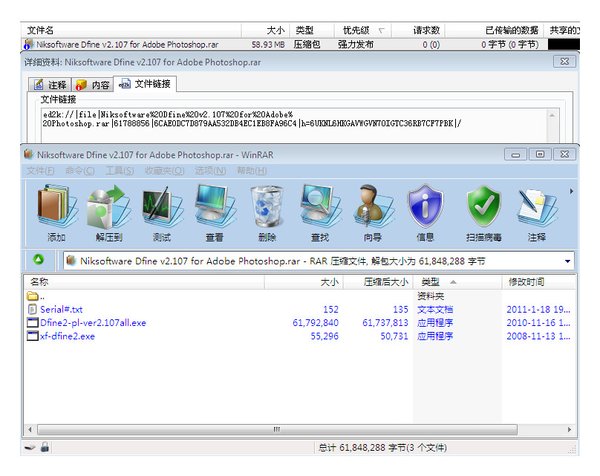This screenshot has height=476, width=600.
Task: Switch to the 注释 tab in details dialog
Action: pyautogui.click(x=50, y=85)
